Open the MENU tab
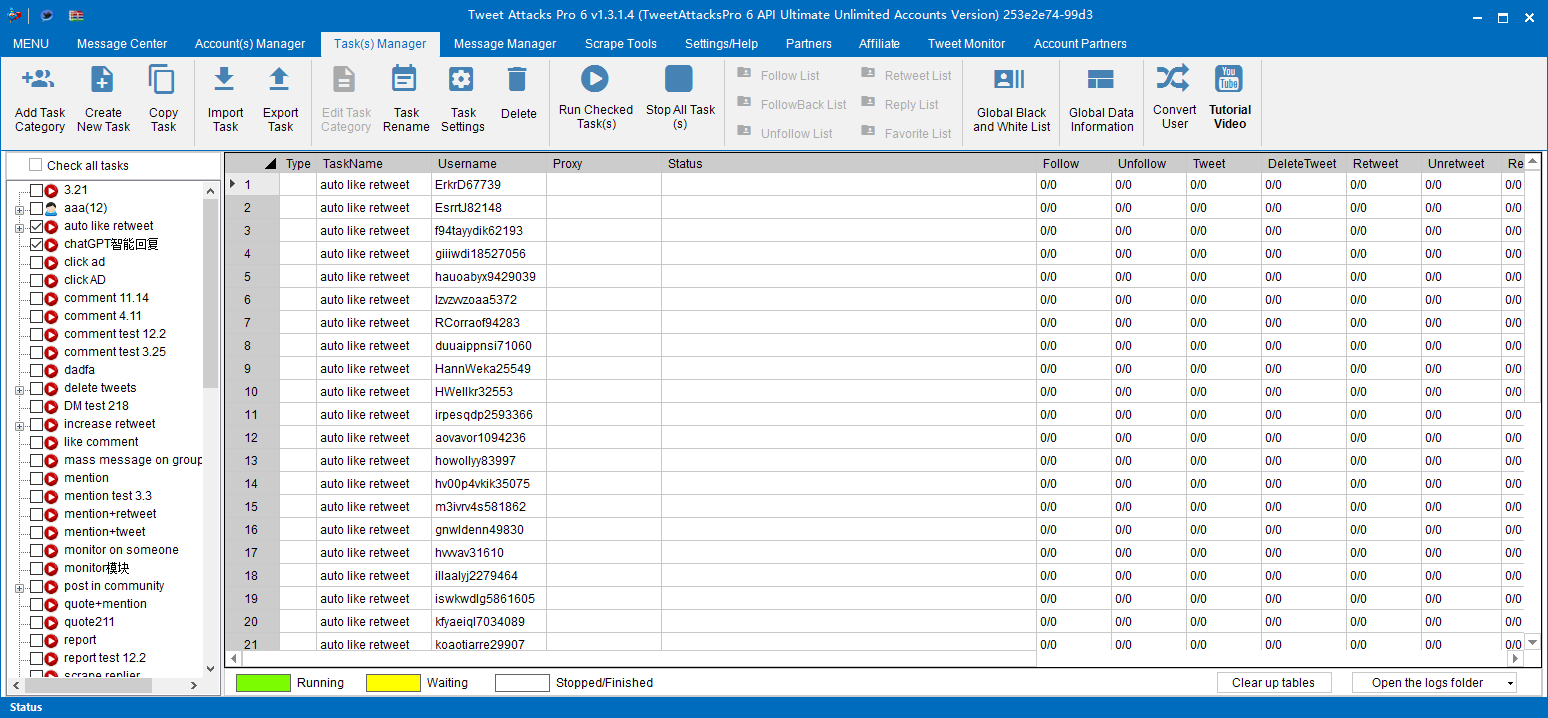 [x=31, y=44]
